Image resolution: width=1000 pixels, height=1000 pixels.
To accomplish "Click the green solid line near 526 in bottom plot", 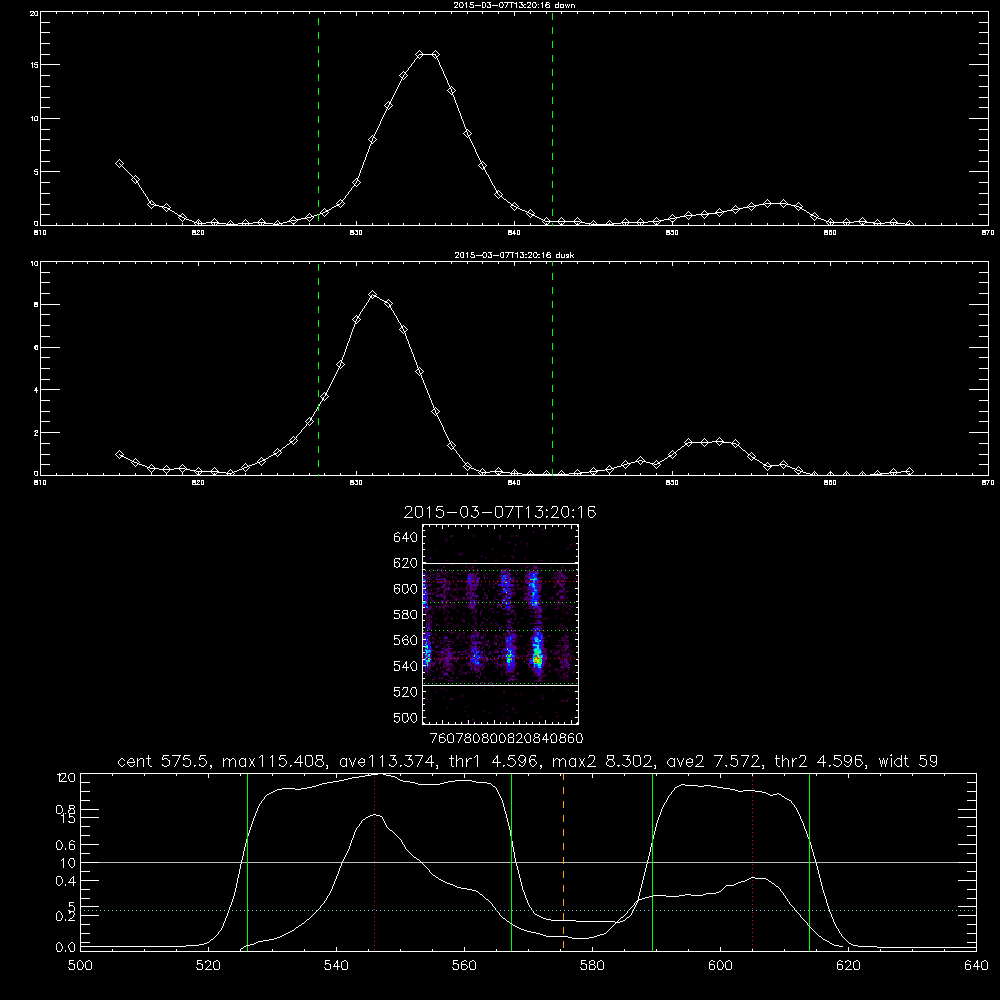I will [x=247, y=861].
